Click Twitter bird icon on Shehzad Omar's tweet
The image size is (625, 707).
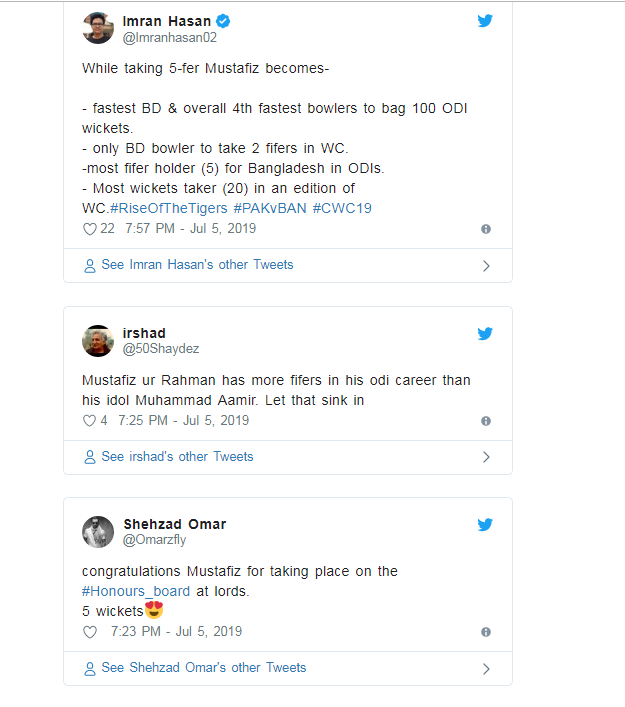point(485,524)
